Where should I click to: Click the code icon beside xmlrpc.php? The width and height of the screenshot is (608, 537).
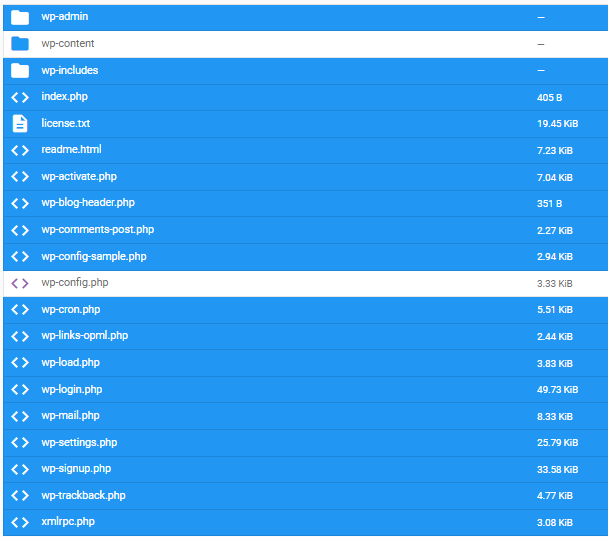(x=20, y=522)
